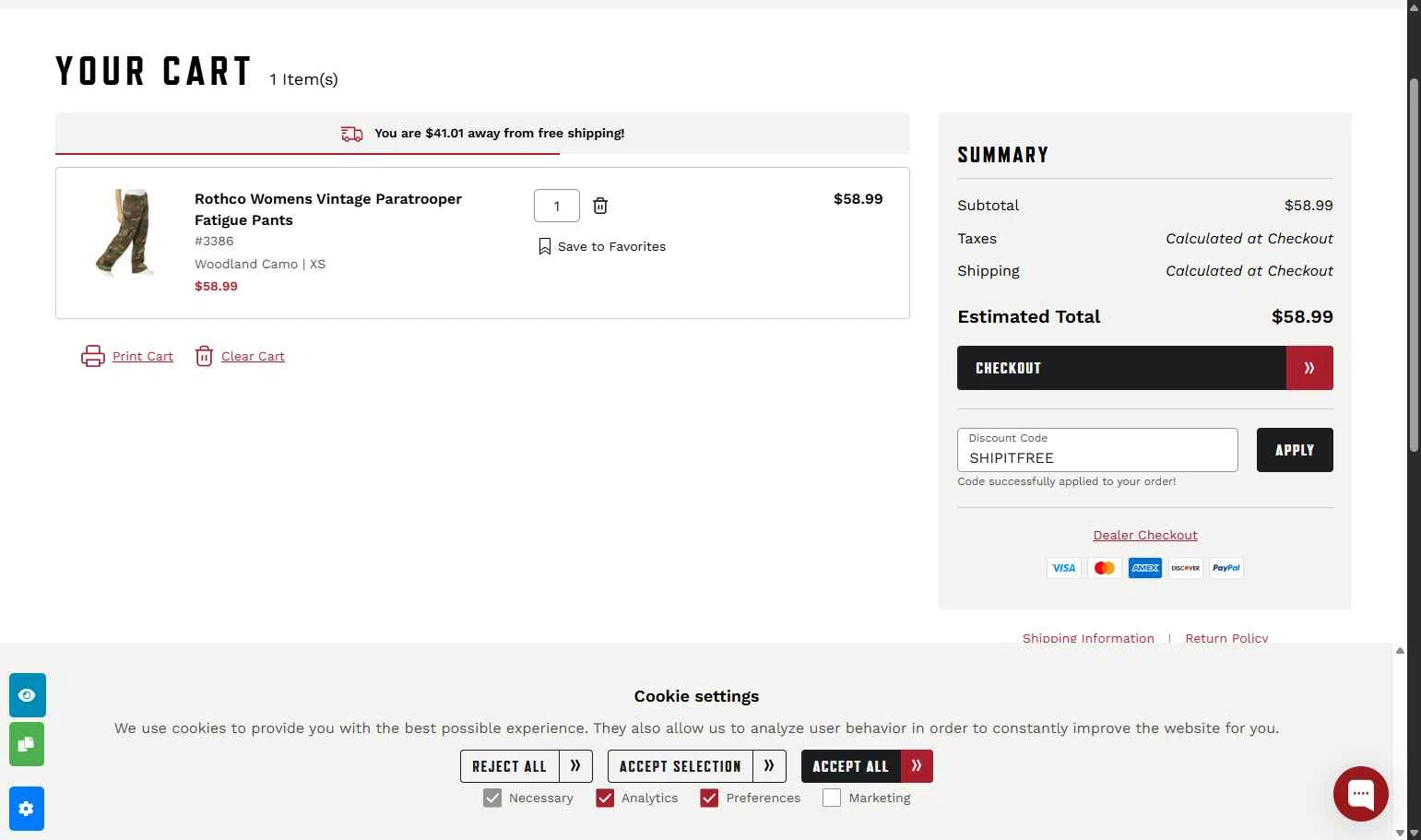Open the Dealer Checkout link

pyautogui.click(x=1145, y=535)
